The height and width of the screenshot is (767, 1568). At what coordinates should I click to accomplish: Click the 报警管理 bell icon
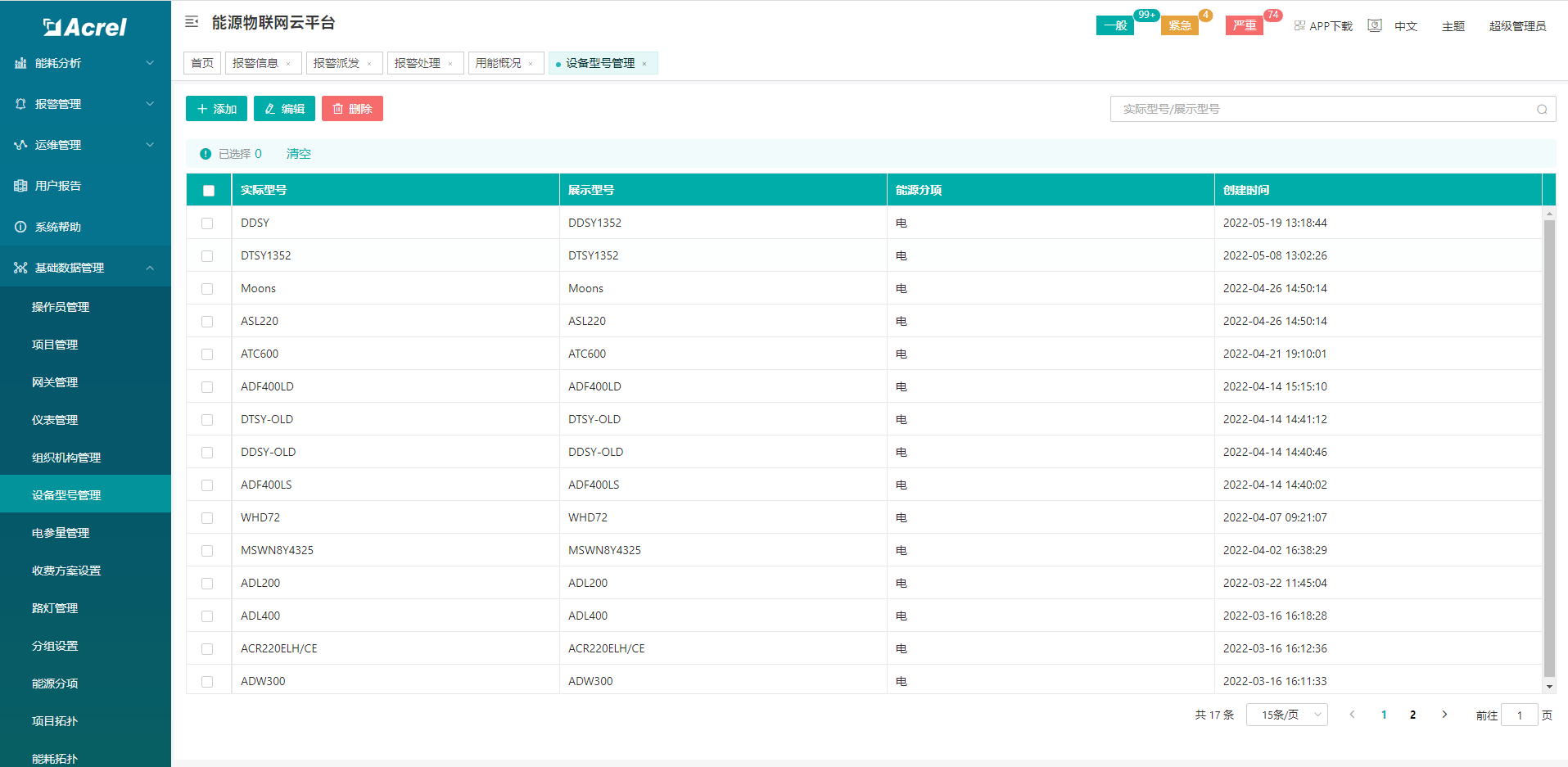pyautogui.click(x=20, y=104)
